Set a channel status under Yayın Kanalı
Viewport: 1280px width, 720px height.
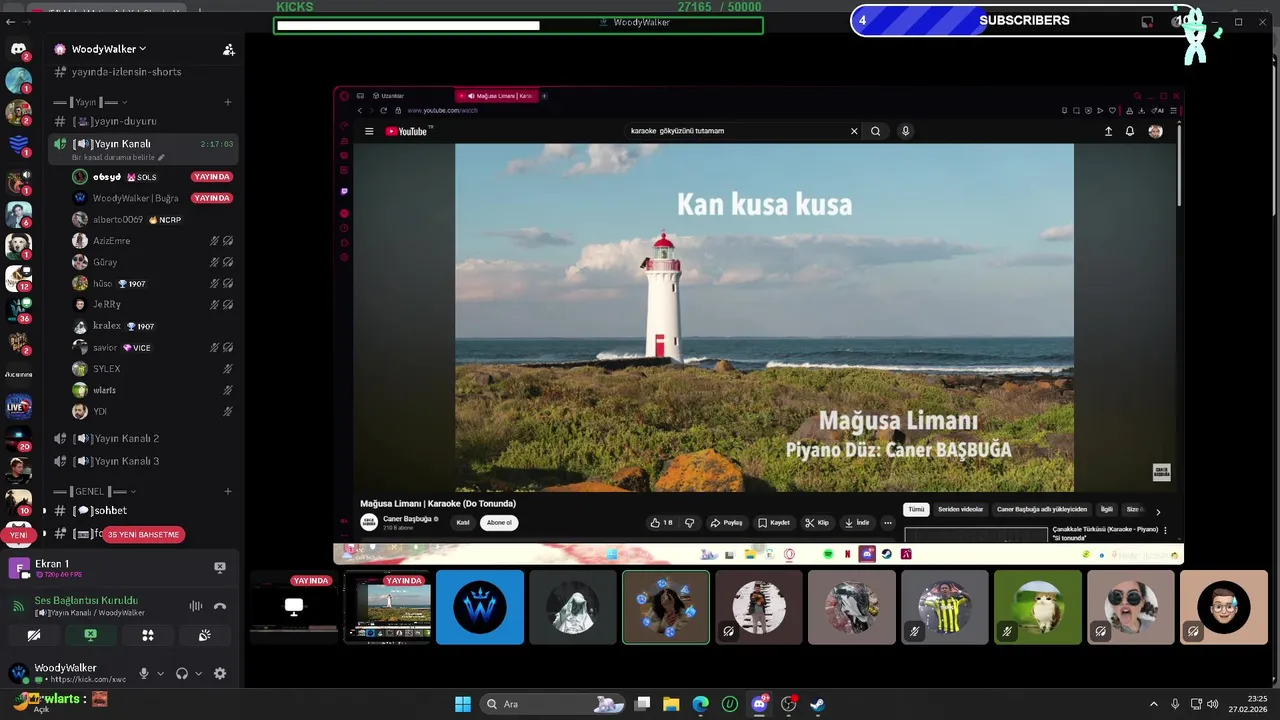[118, 158]
